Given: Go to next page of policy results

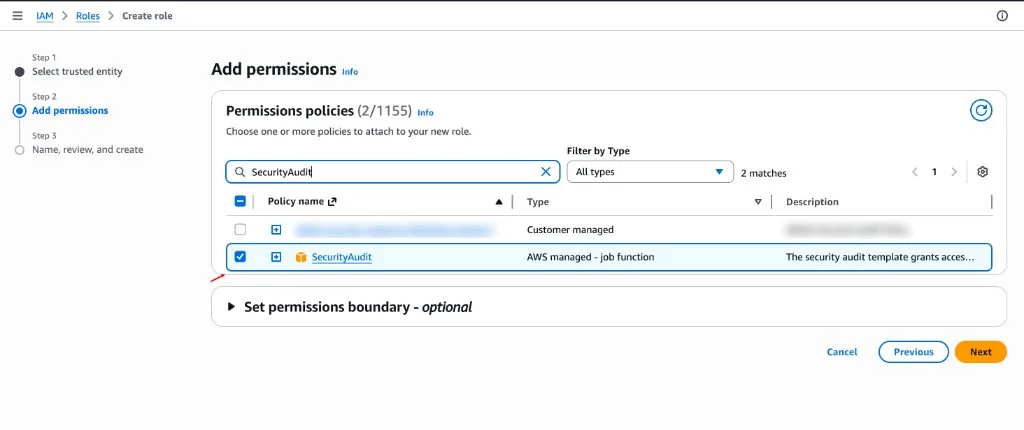Looking at the screenshot, I should [954, 172].
